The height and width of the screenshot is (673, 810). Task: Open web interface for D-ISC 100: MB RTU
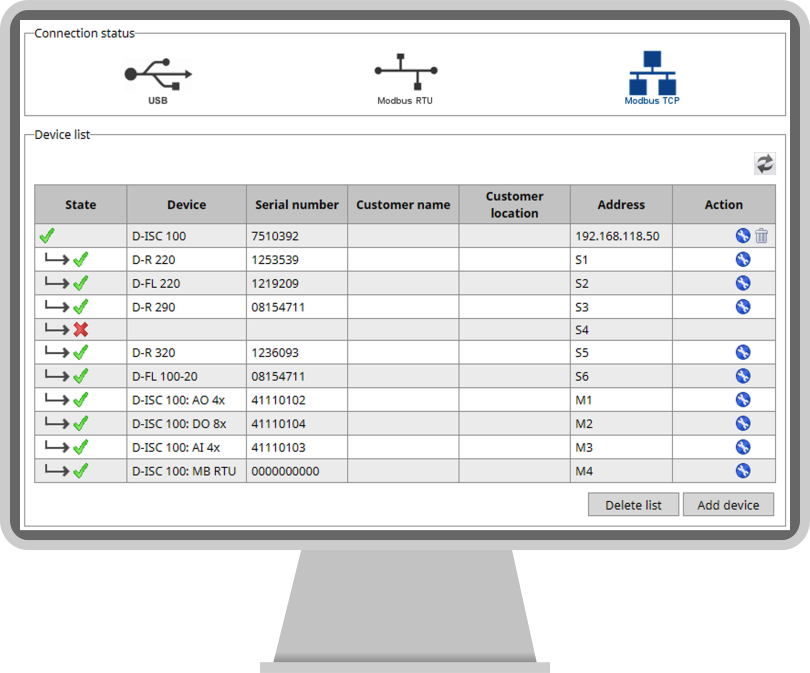pos(743,470)
